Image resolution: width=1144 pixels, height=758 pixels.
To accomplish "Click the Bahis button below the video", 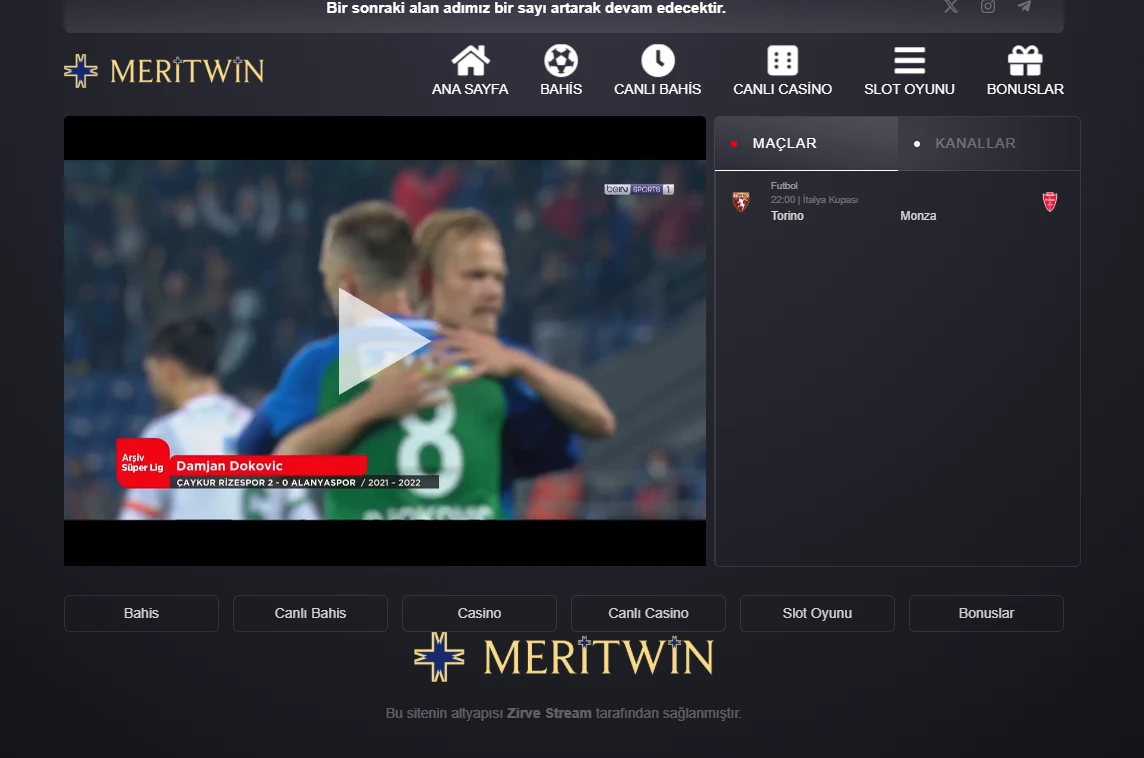I will (141, 614).
